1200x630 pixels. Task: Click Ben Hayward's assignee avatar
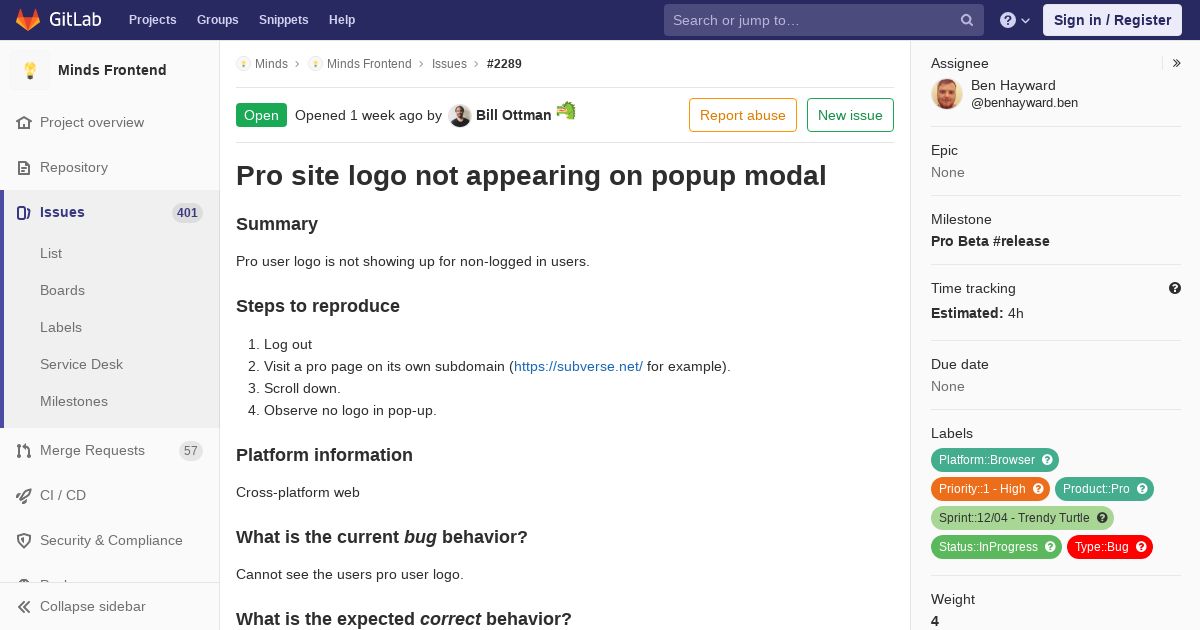click(947, 94)
